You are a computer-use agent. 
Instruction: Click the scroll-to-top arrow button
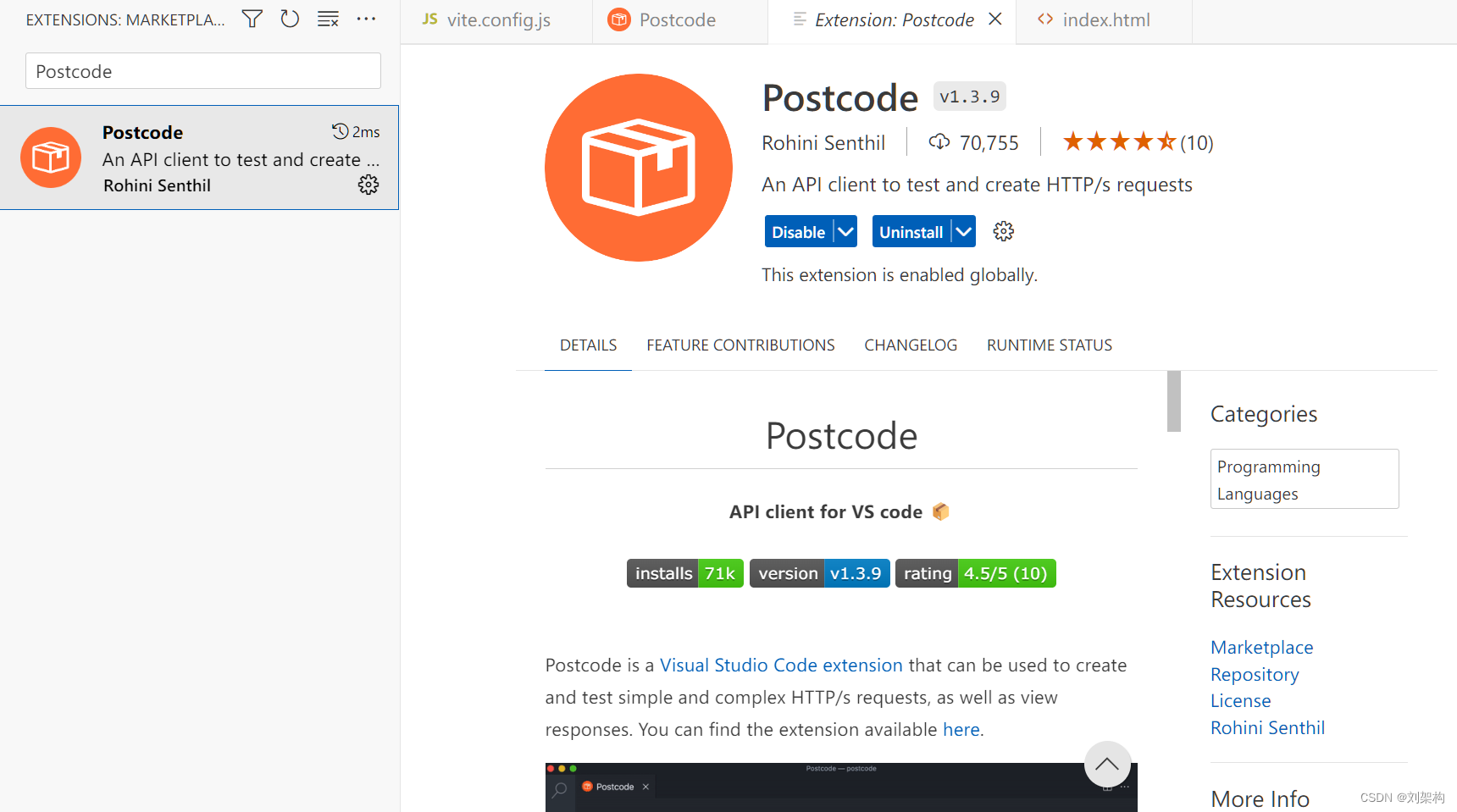(1108, 765)
